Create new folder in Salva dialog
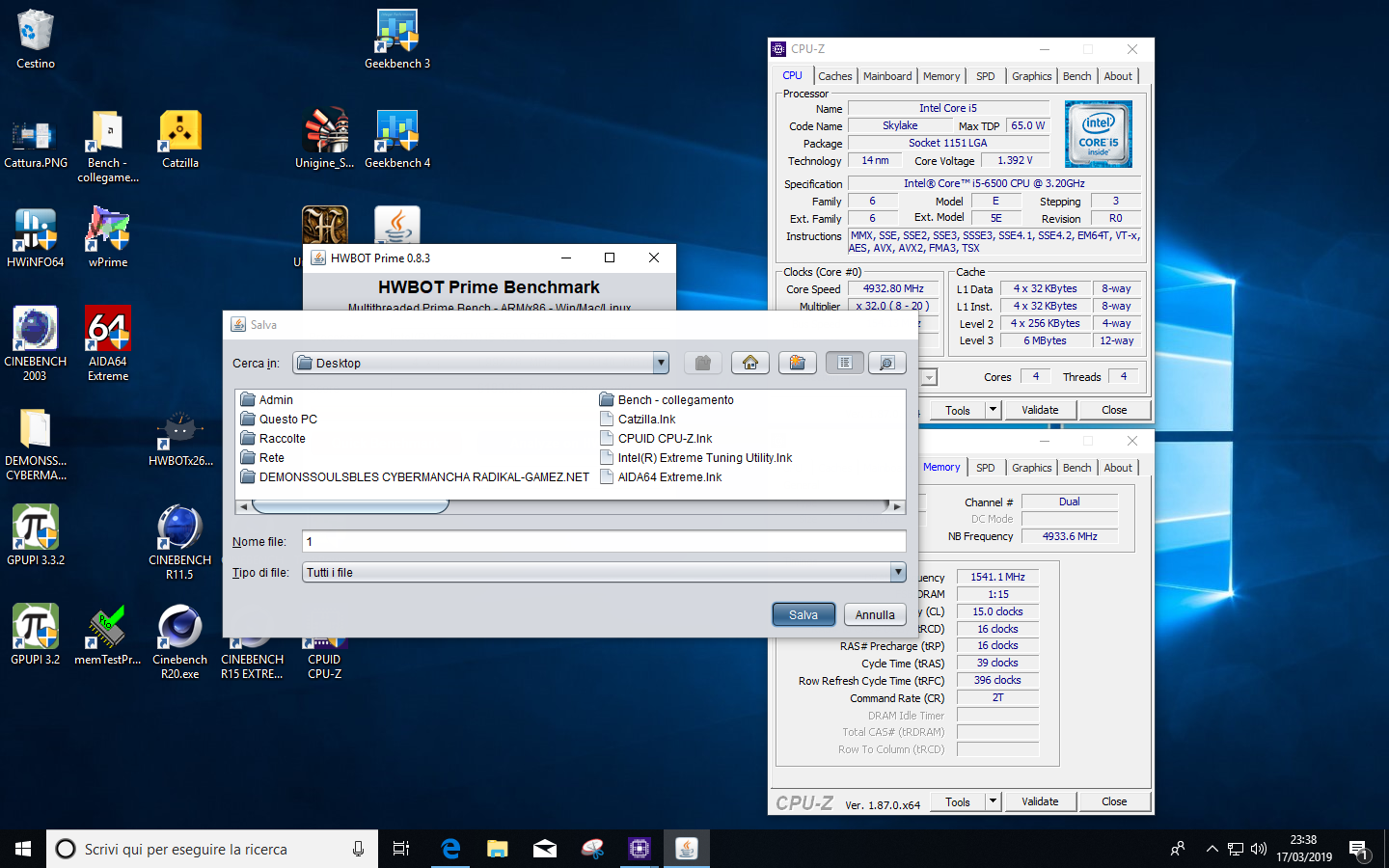The height and width of the screenshot is (868, 1389). point(798,363)
